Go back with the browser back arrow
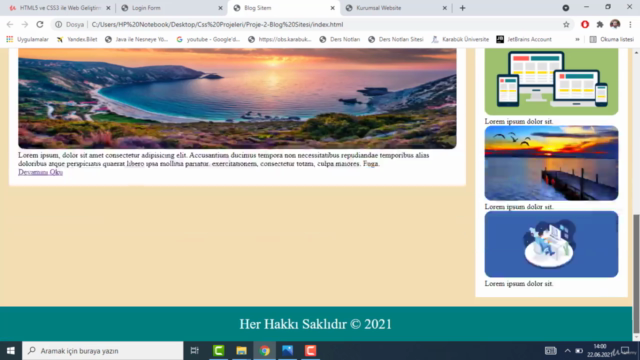Screen dimensions: 640x360 coord(10,24)
